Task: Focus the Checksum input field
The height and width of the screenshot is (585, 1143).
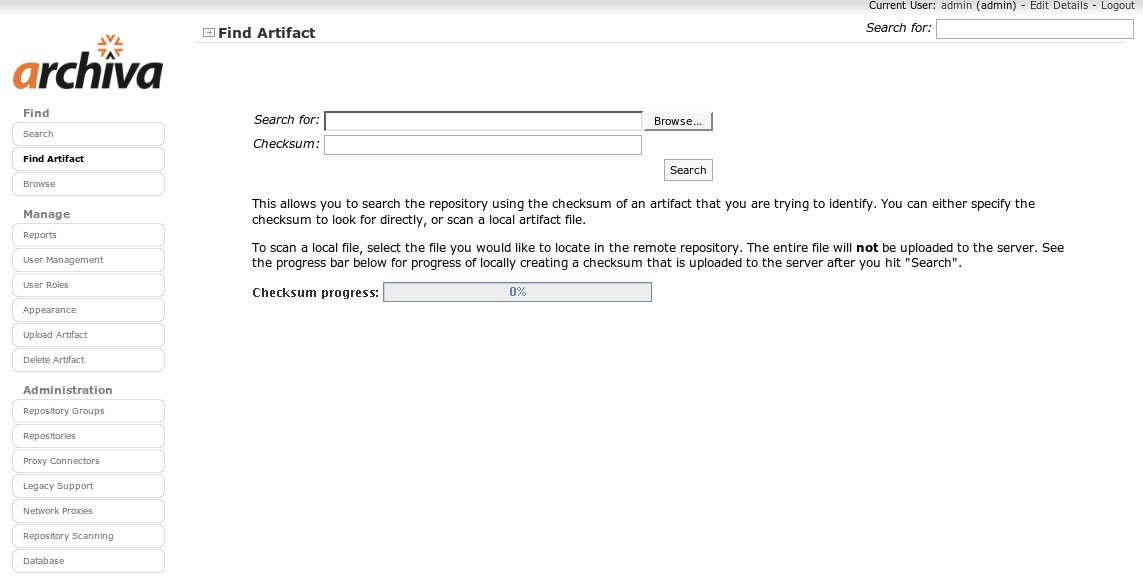Action: coord(482,145)
